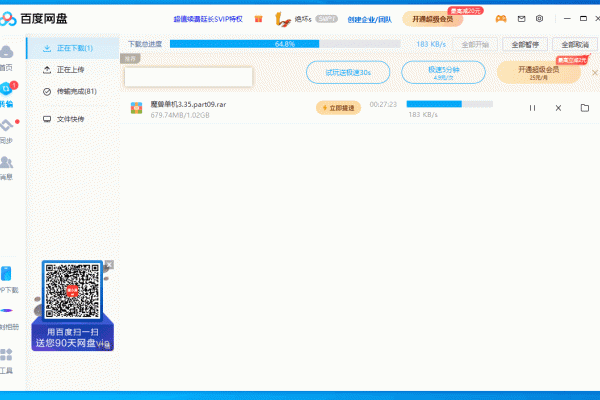Click 极速5分钟 purchase button

point(443,72)
